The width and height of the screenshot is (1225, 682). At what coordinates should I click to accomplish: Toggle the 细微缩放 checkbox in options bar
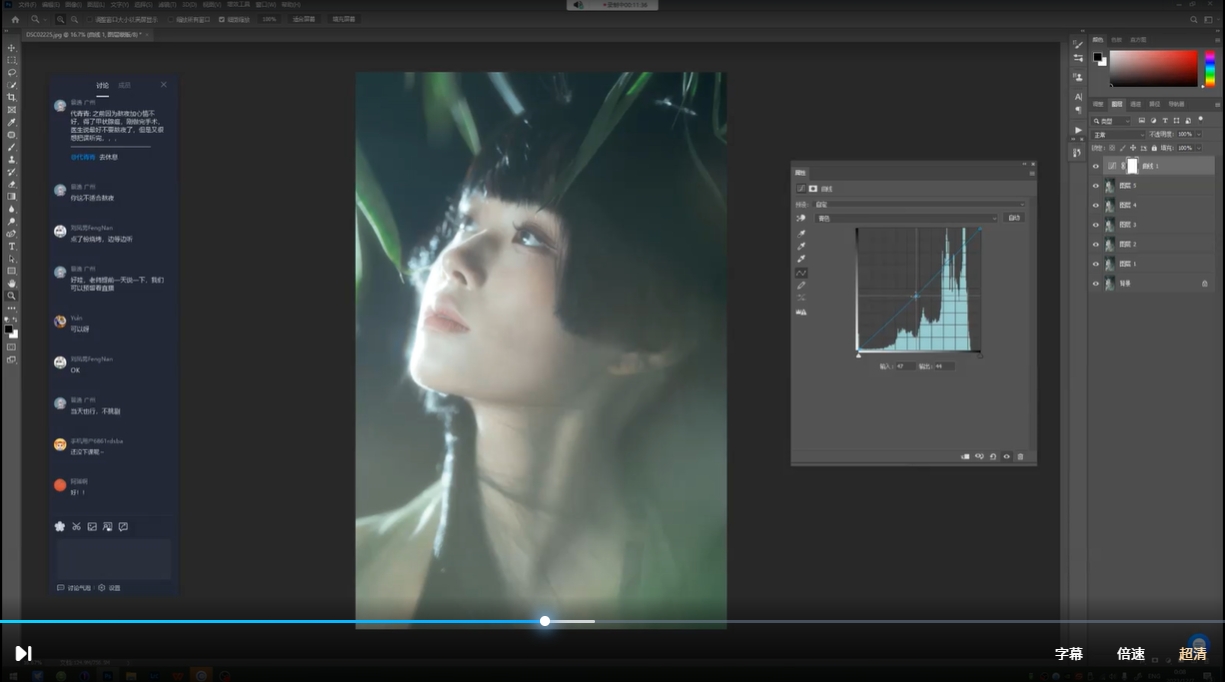click(x=222, y=19)
